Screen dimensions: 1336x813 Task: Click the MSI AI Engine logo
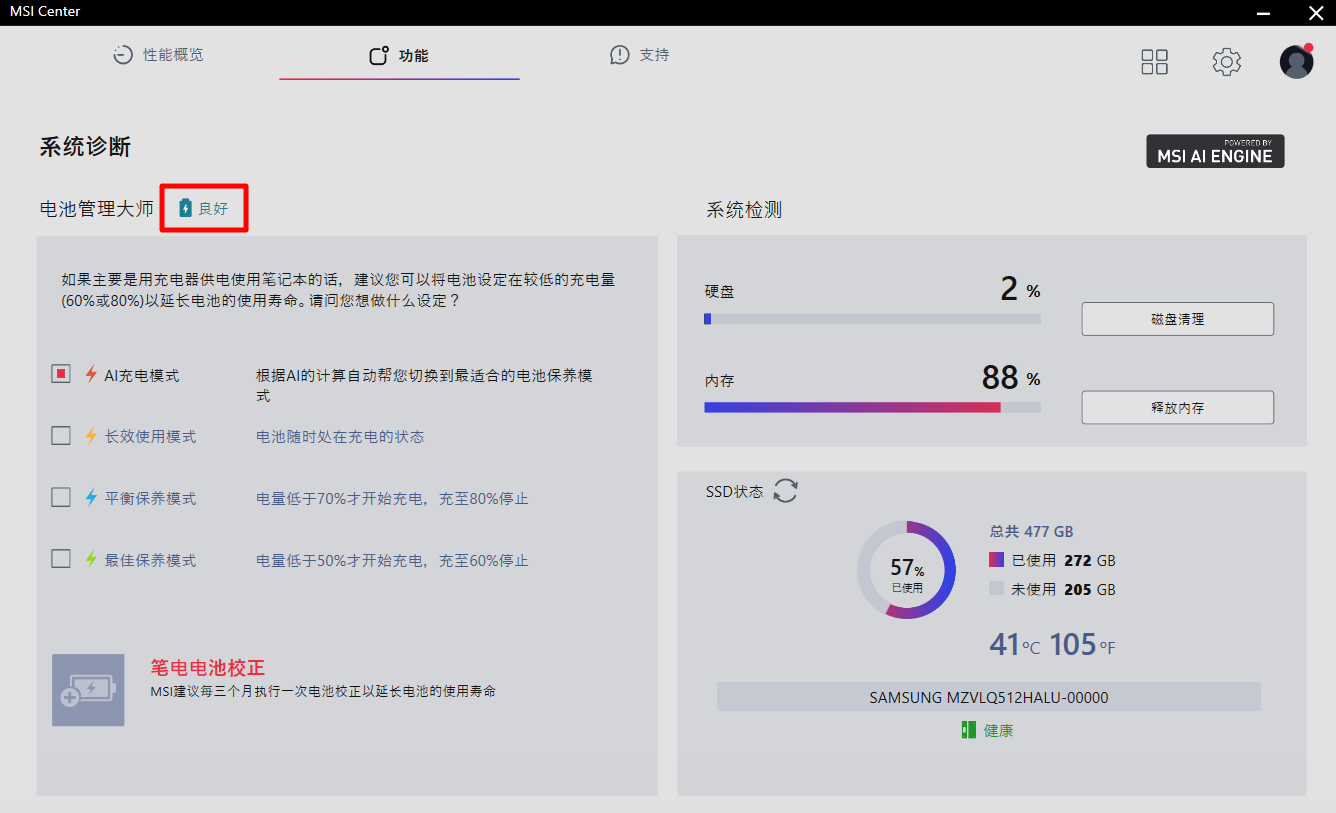coord(1214,152)
